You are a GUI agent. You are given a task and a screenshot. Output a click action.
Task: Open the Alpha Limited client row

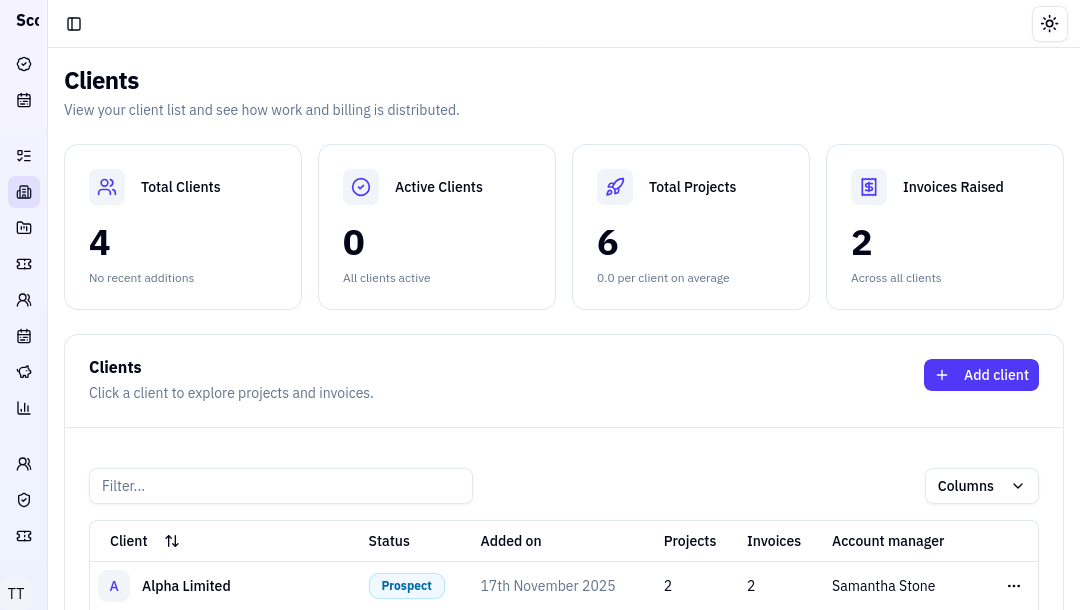tap(186, 586)
